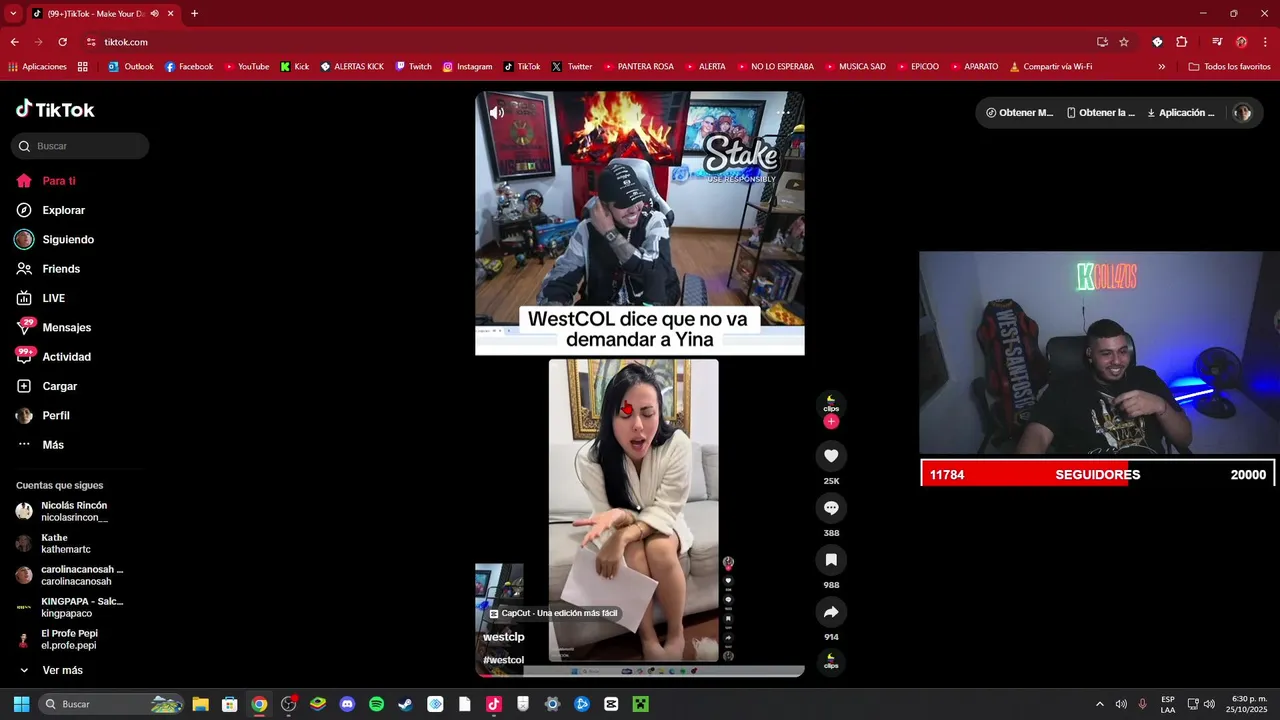Open the YouTube bookmark

click(x=246, y=67)
